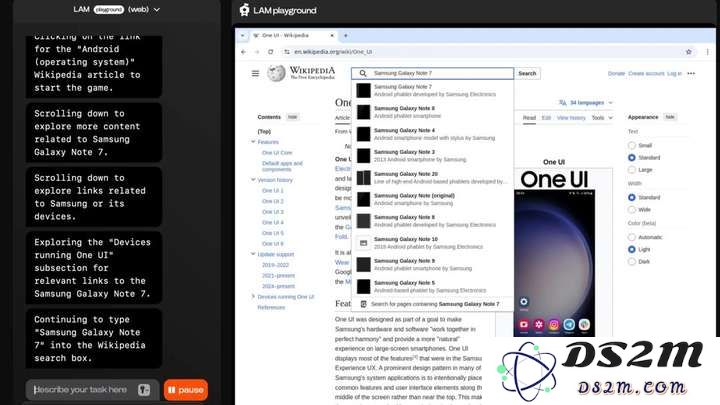This screenshot has height=405, width=720.
Task: Click the magnifier icon in search box
Action: (x=363, y=73)
